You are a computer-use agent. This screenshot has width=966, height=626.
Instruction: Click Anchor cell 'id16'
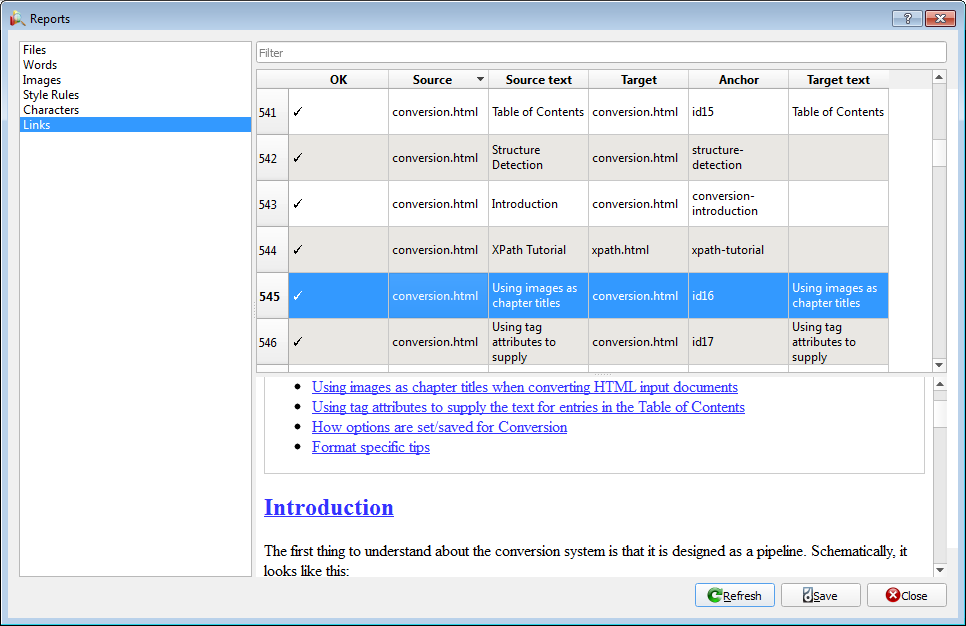(x=738, y=296)
